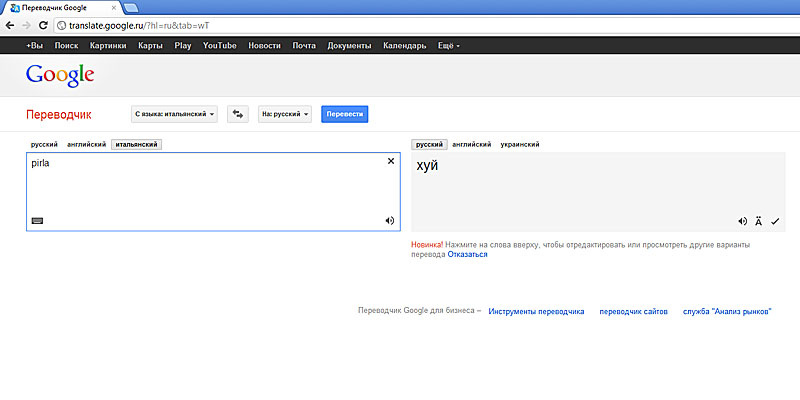Listen to the translated text
This screenshot has width=800, height=400.
742,221
